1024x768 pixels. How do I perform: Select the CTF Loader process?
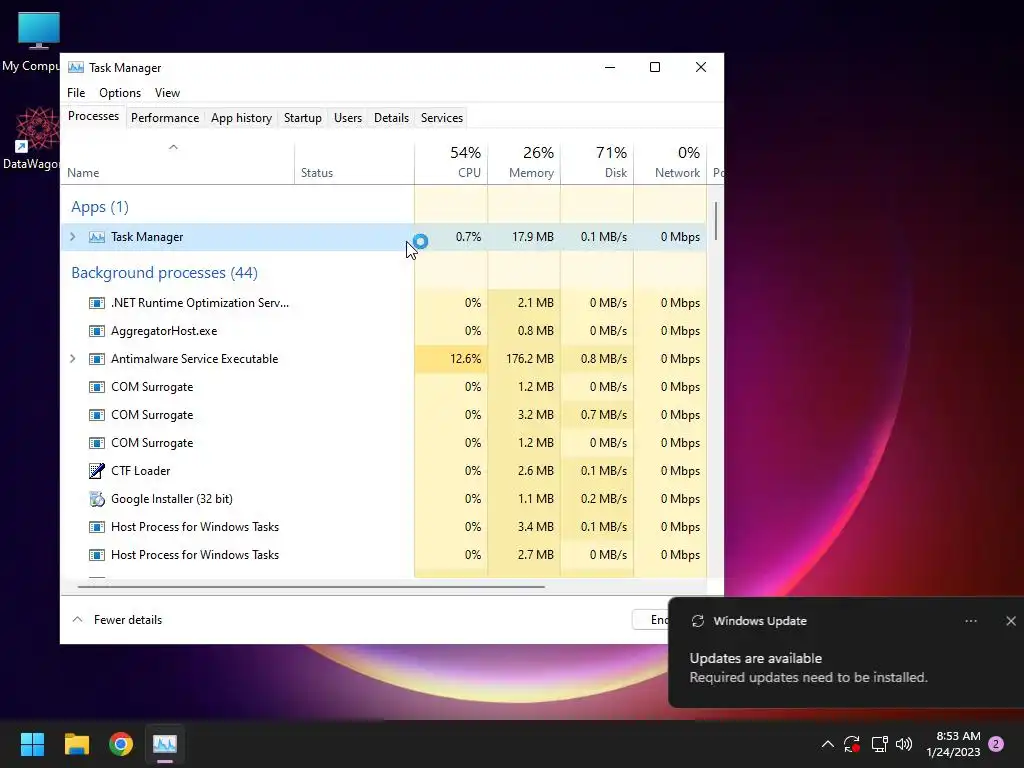click(x=383, y=471)
